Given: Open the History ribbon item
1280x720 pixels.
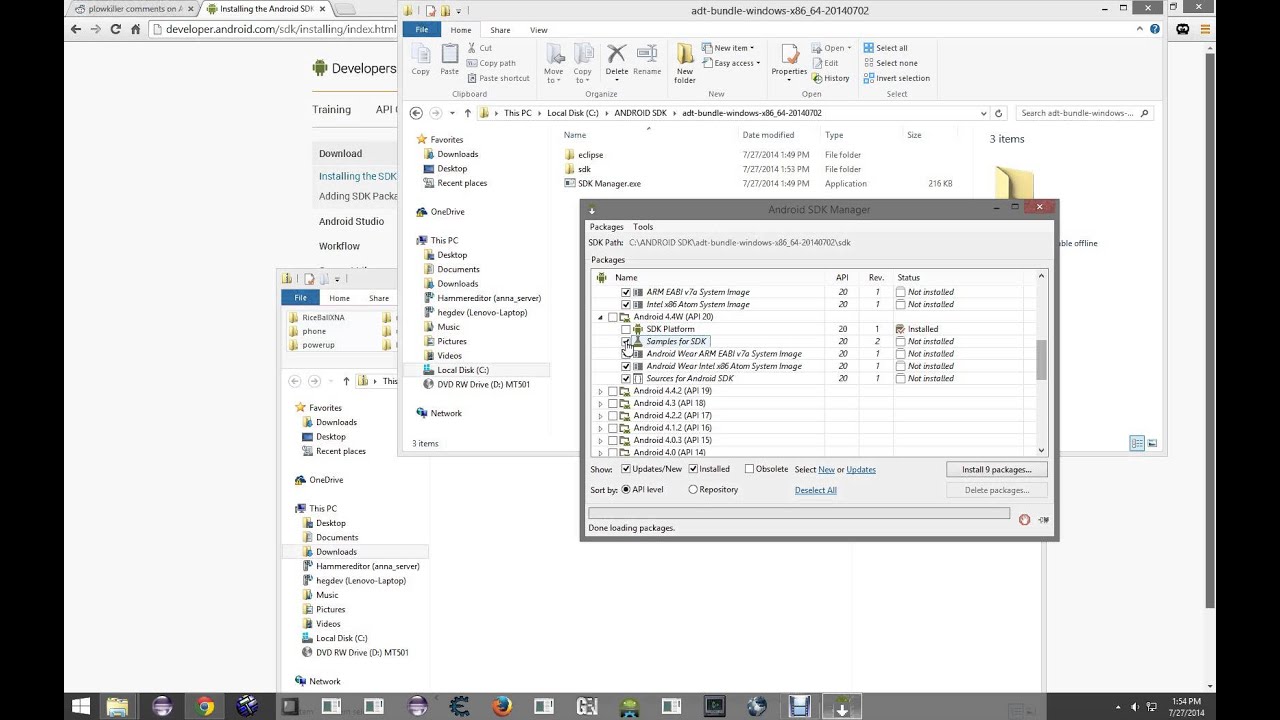Looking at the screenshot, I should click(830, 78).
